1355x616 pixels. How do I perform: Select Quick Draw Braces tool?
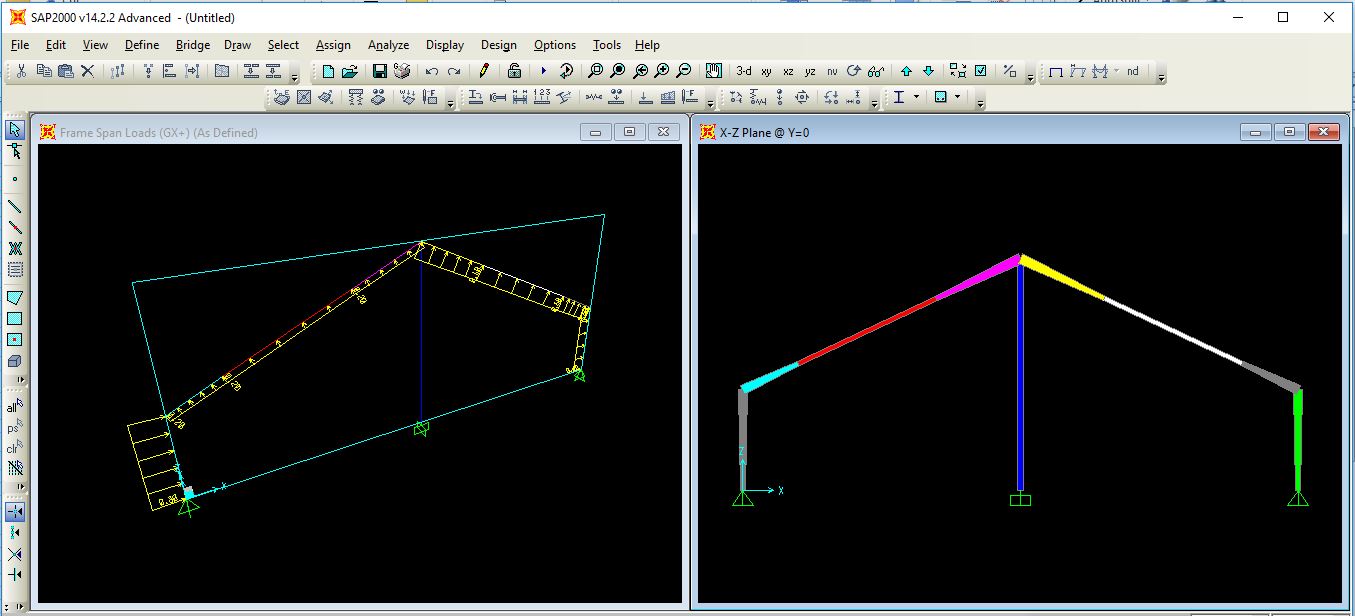pyautogui.click(x=15, y=248)
